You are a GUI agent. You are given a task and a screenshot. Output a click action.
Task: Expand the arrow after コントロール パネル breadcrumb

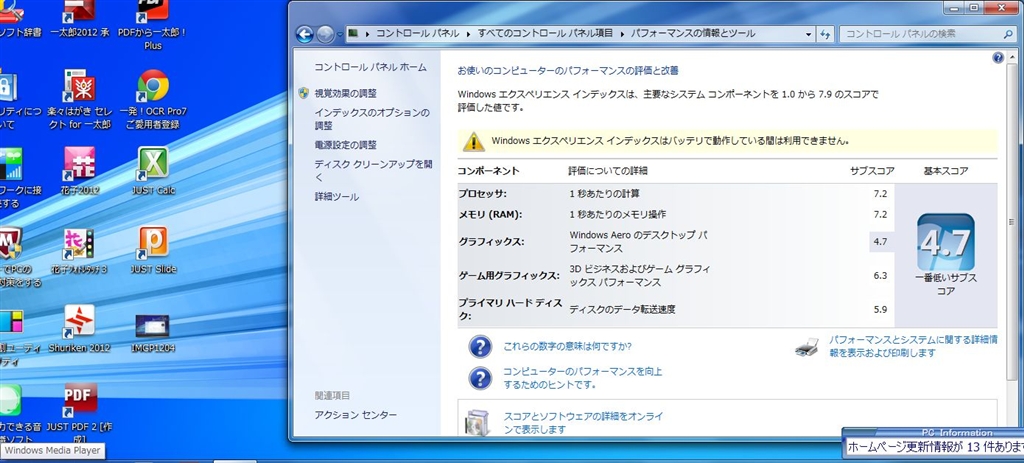(468, 33)
